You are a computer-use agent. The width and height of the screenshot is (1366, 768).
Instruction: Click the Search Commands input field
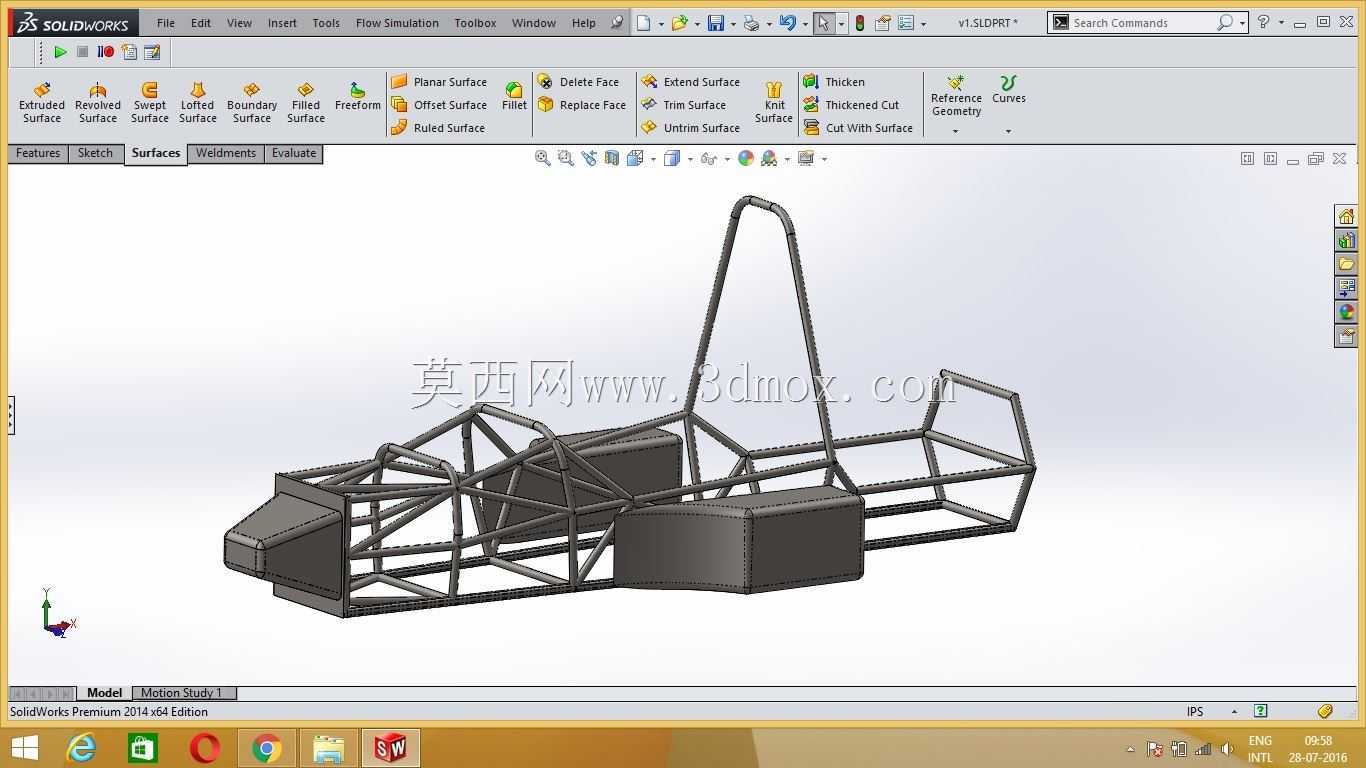(1143, 22)
